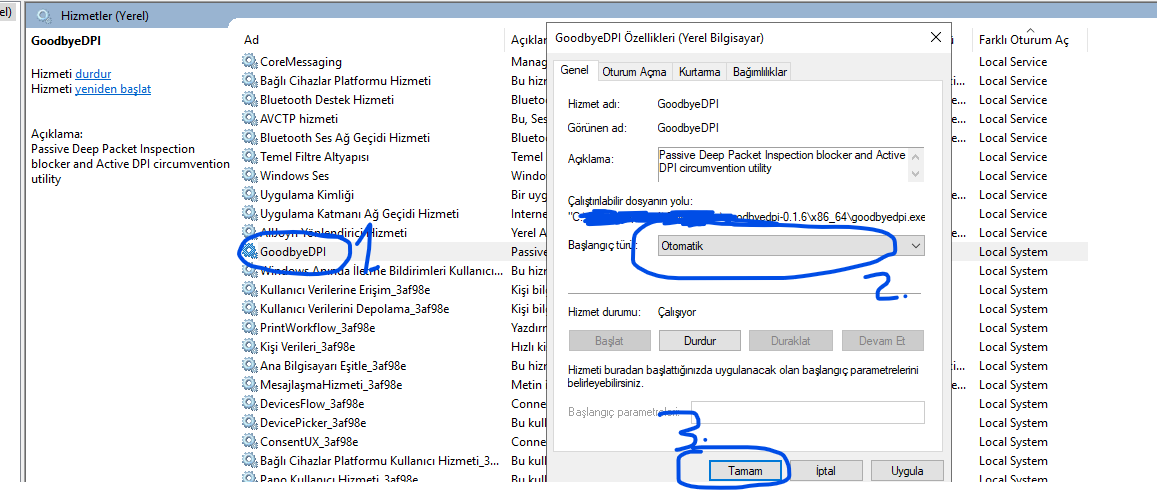Click gear icon of Kullanıcı Verilerine Erişim_3af98e
This screenshot has height=490, width=1157.
(250, 290)
